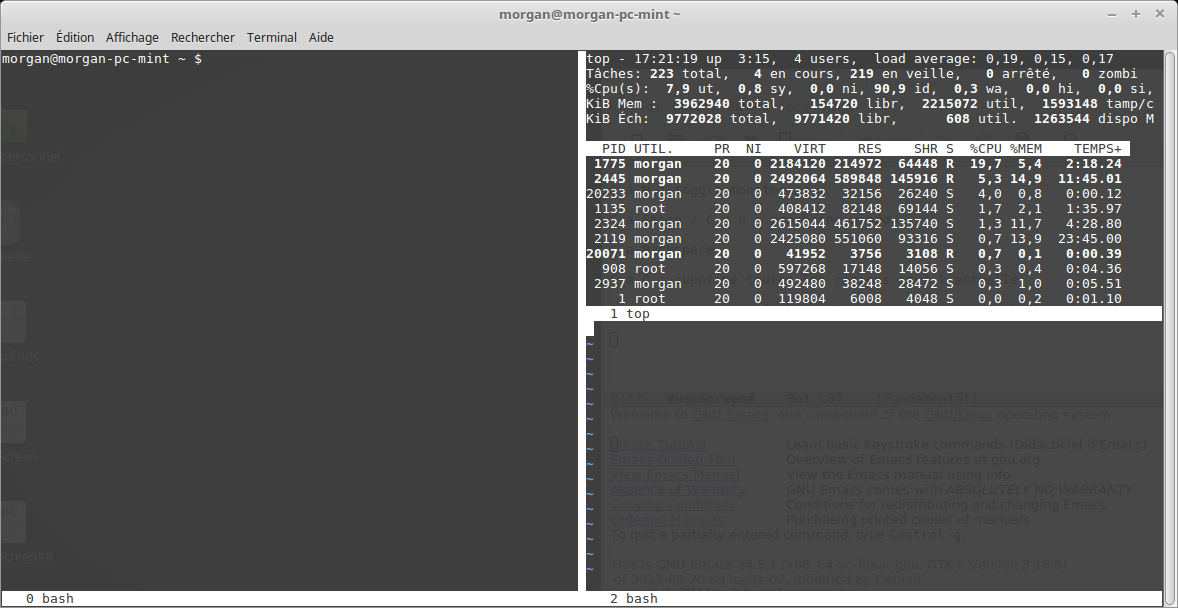Click the %CPU column header in top
Screen dimensions: 1178x608
point(985,149)
